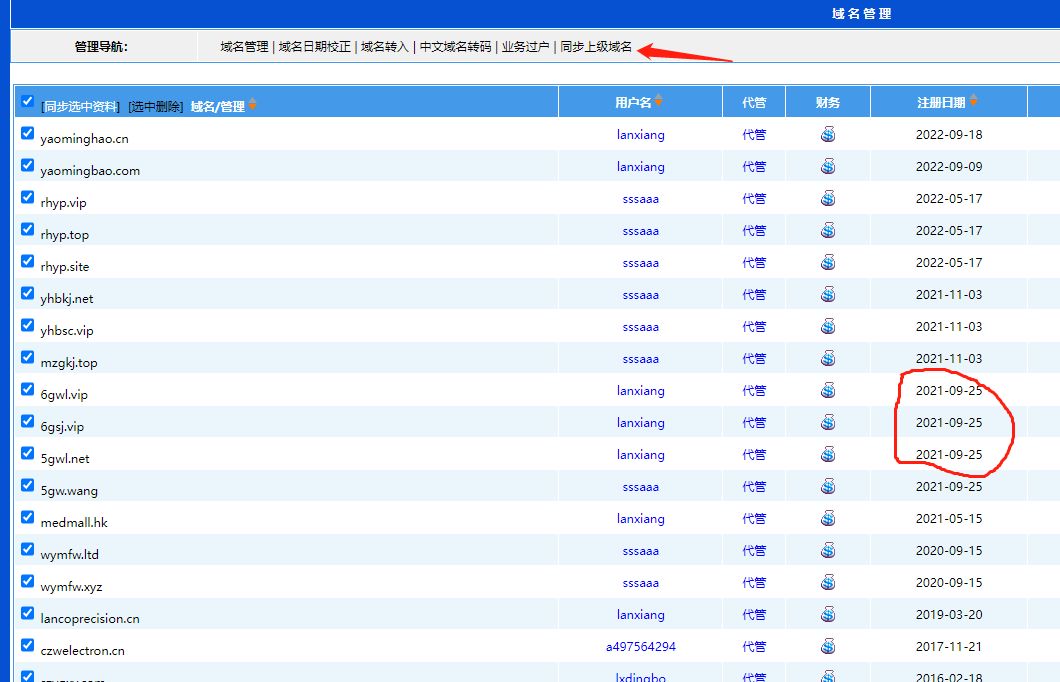Sort by 域名/管理 column arrow
This screenshot has width=1060, height=682.
253,105
